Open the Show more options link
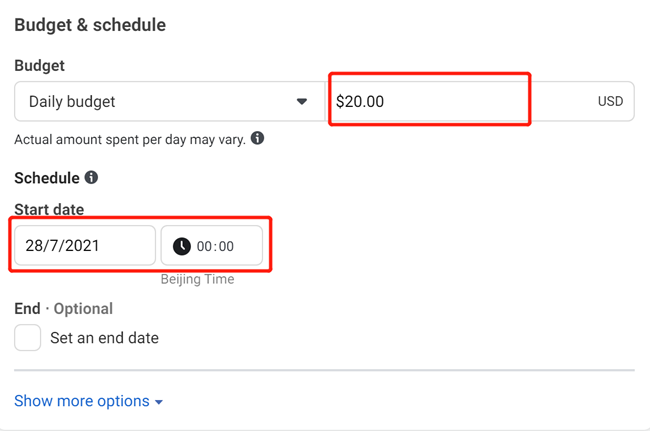Image resolution: width=650 pixels, height=431 pixels. pos(82,401)
